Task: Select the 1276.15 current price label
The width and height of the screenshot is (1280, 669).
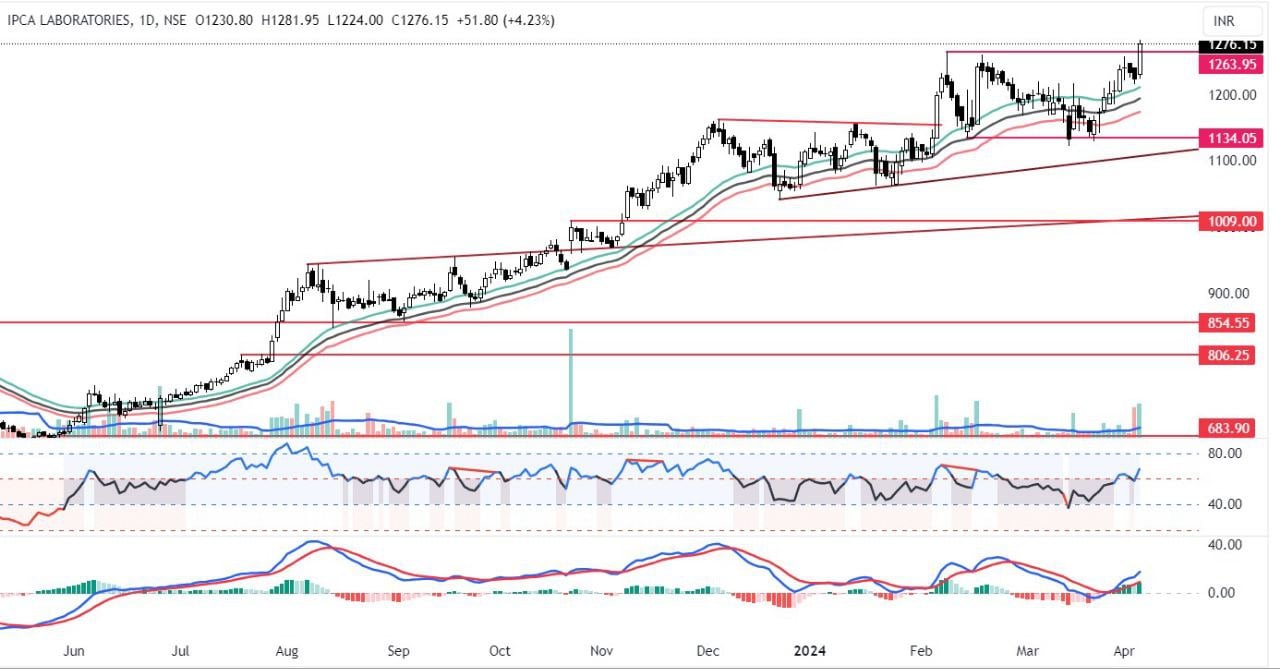Action: [1226, 45]
